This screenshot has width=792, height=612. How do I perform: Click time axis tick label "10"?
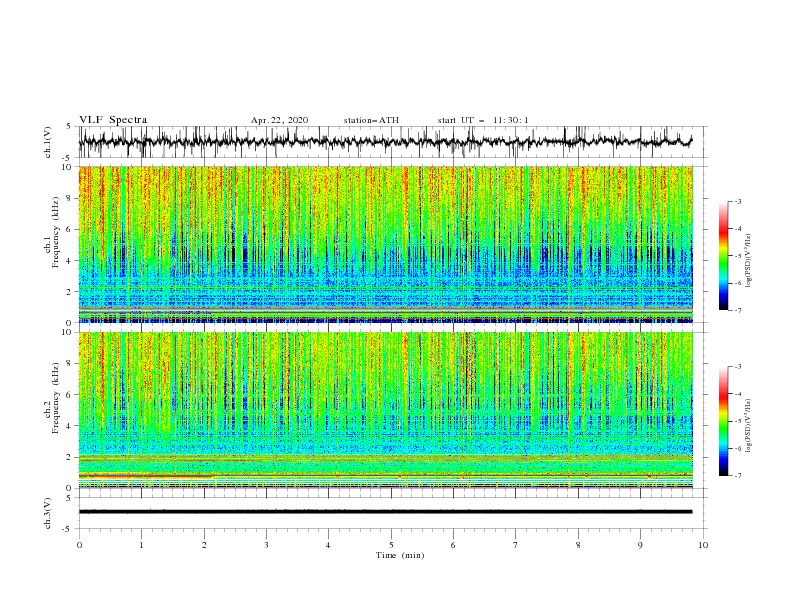(x=703, y=545)
